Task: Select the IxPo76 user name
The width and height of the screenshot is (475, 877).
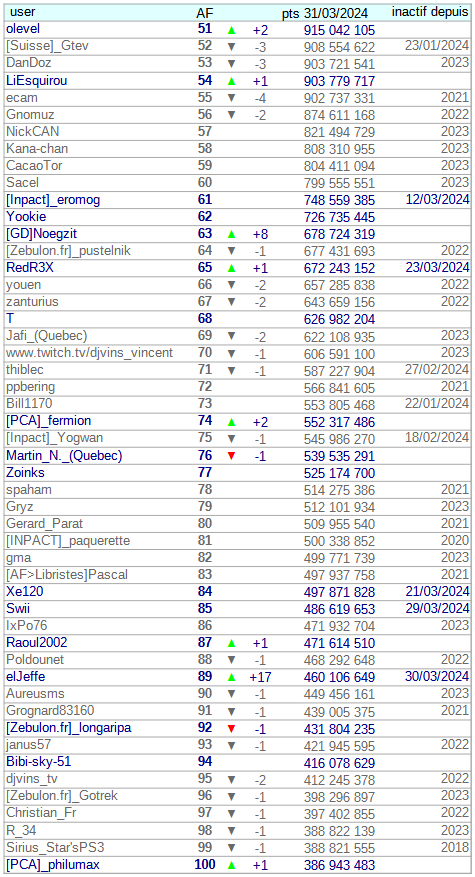Action: click(x=27, y=626)
